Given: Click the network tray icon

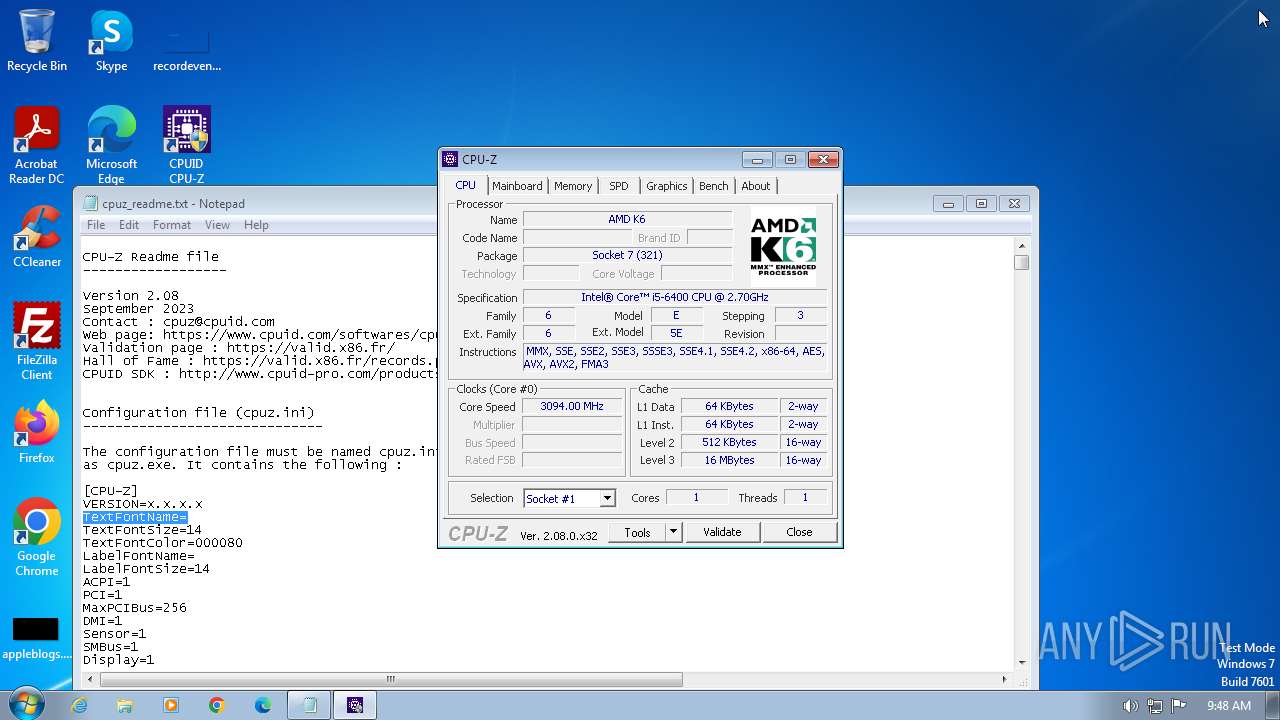Looking at the screenshot, I should point(1155,706).
